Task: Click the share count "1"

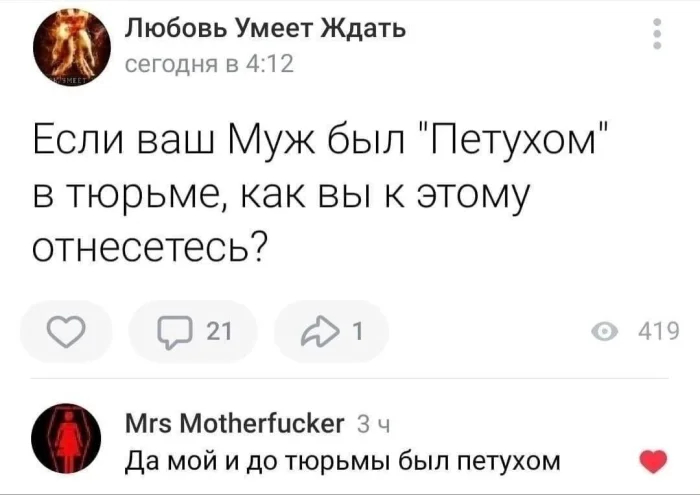Action: coord(356,331)
